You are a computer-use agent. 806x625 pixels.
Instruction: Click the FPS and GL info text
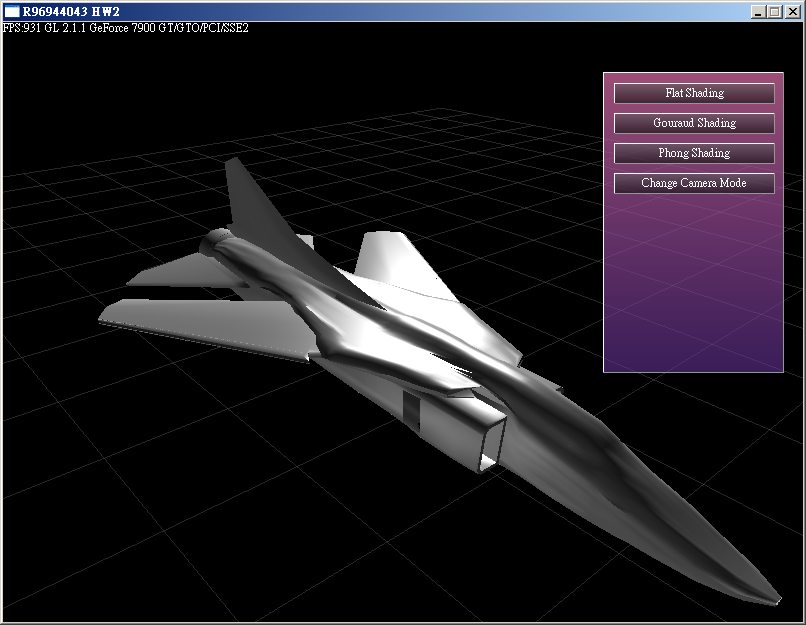pos(126,28)
